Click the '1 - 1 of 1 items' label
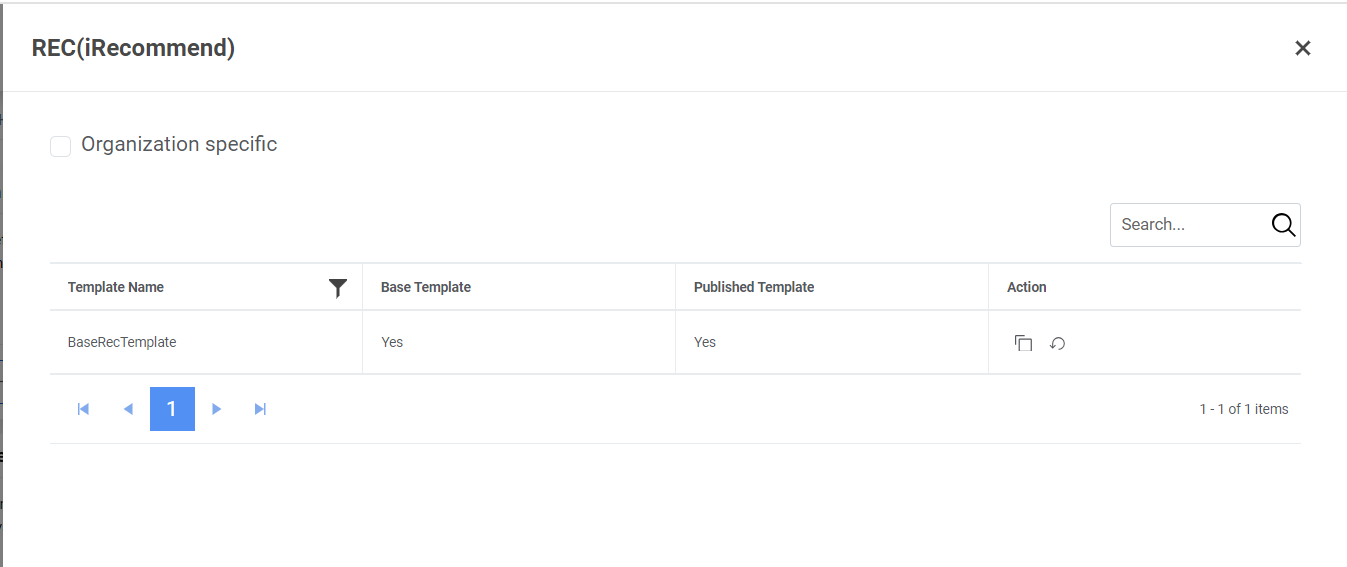1347x567 pixels. pos(1243,409)
